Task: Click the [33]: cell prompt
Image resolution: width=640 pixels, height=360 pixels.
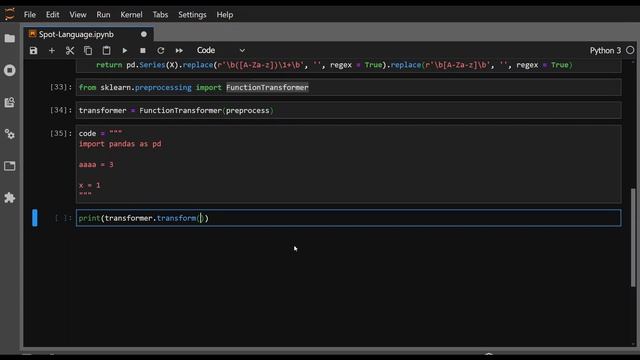Action: coord(61,87)
